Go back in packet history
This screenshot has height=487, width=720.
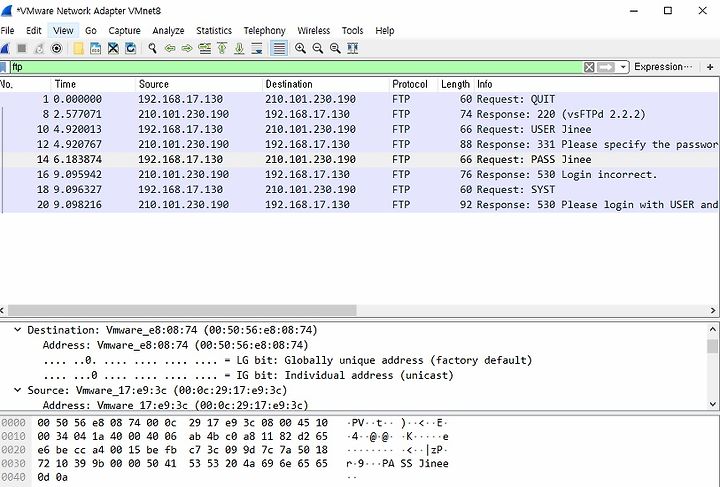[170, 48]
